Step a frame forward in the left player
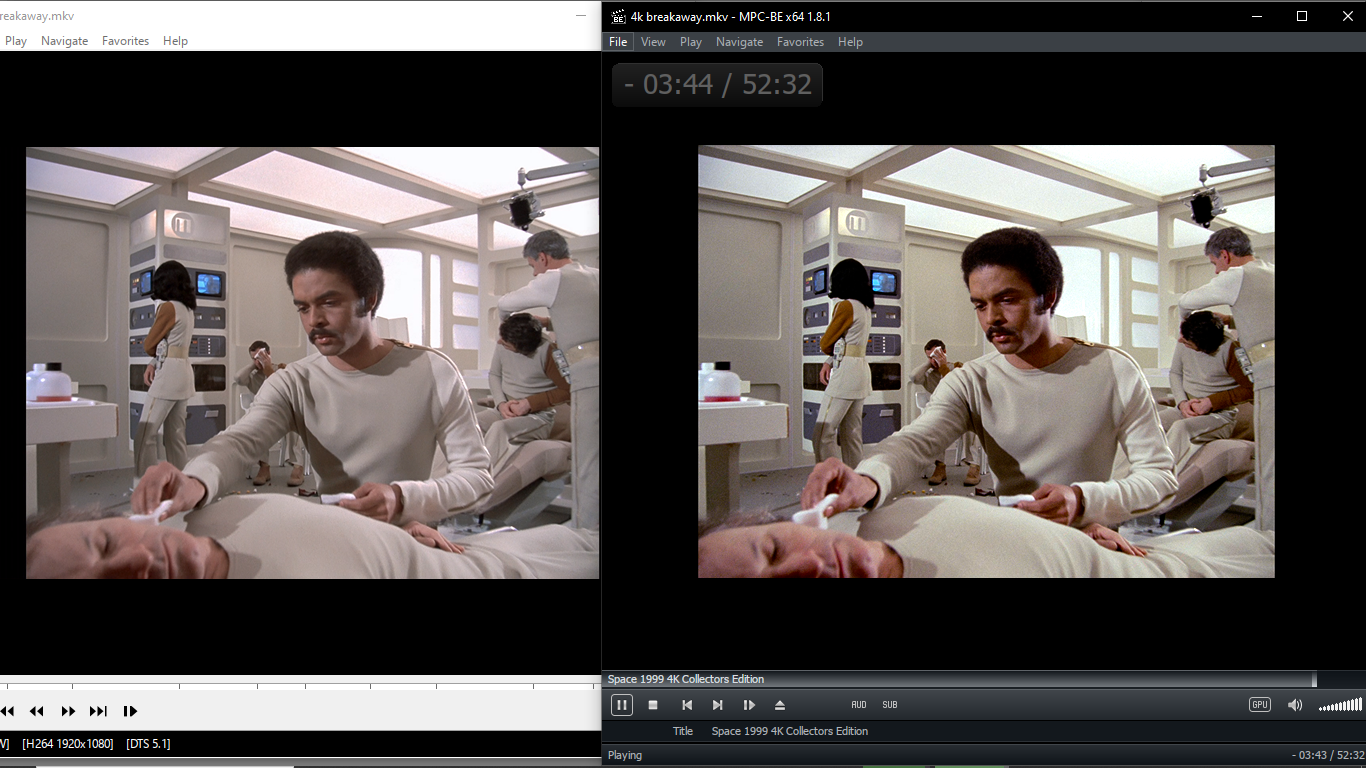This screenshot has width=1366, height=768. coord(130,711)
